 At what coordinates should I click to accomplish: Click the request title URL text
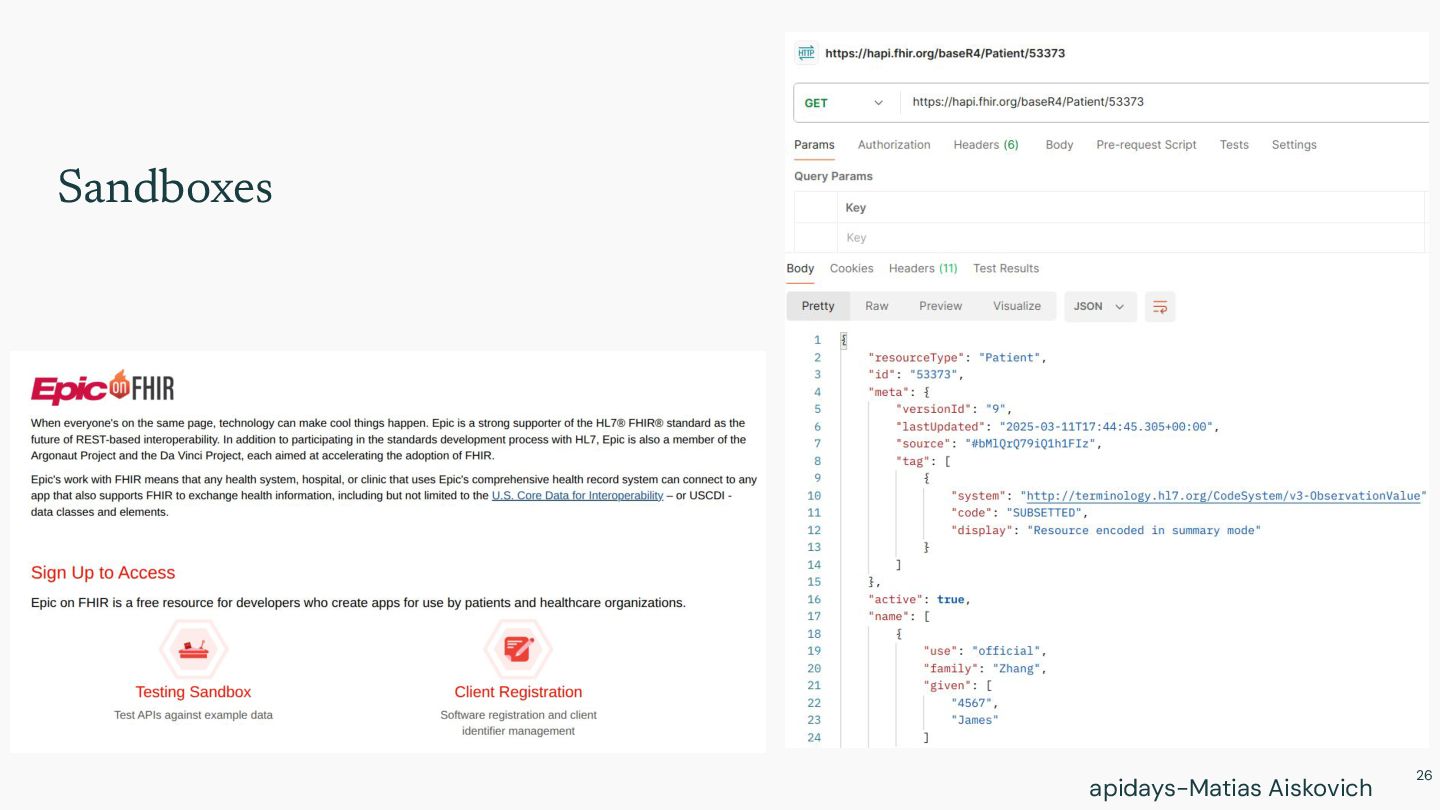(945, 53)
